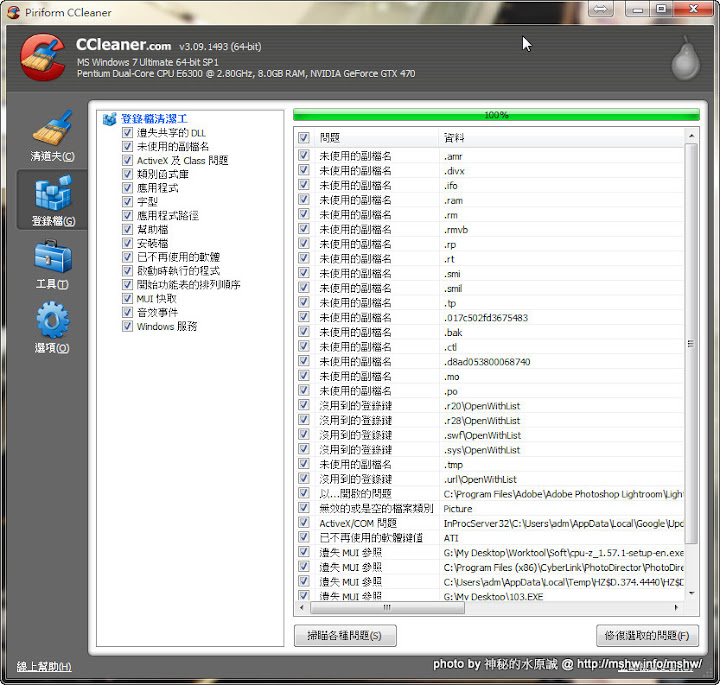Uncheck the .rmvb result row
The height and width of the screenshot is (685, 720).
point(304,229)
